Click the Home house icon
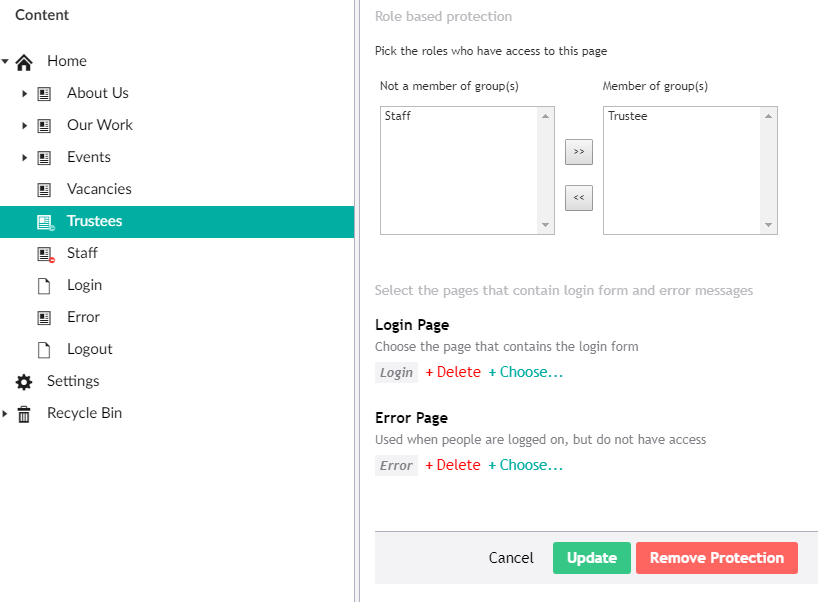Viewport: 838px width, 602px height. (x=25, y=62)
